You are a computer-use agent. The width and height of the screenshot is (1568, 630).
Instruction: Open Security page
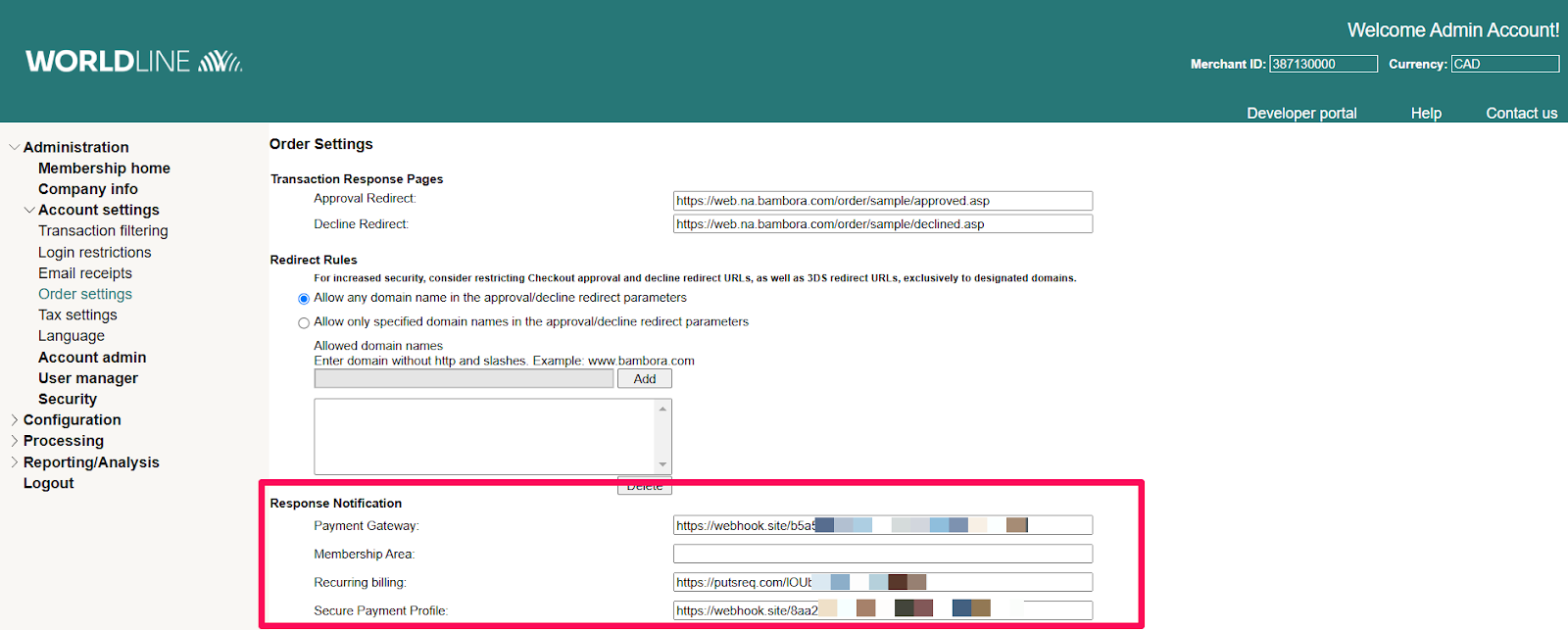68,399
